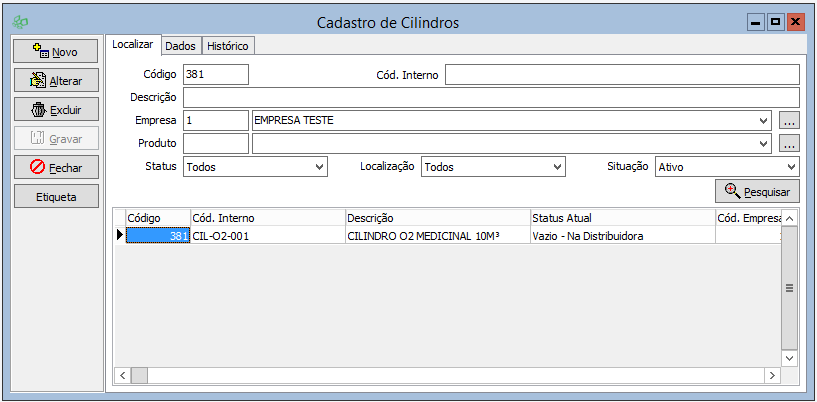
Task: Click the Excluir trash icon button
Action: [55, 110]
